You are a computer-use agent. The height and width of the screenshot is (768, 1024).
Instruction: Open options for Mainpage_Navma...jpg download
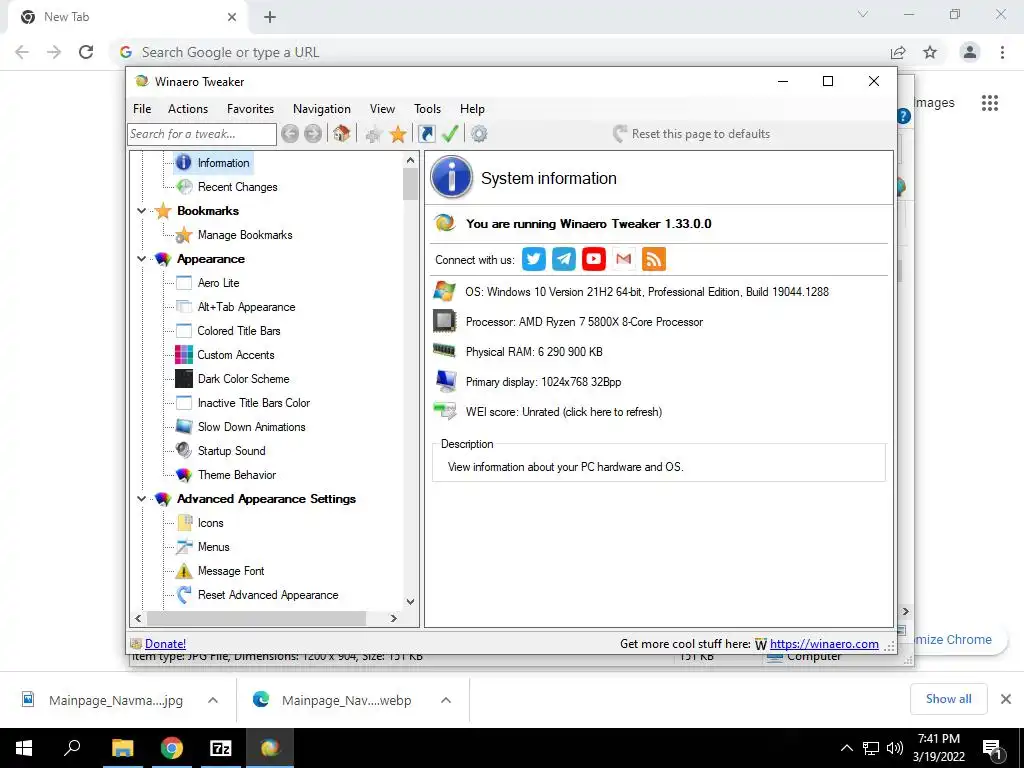[x=213, y=700]
